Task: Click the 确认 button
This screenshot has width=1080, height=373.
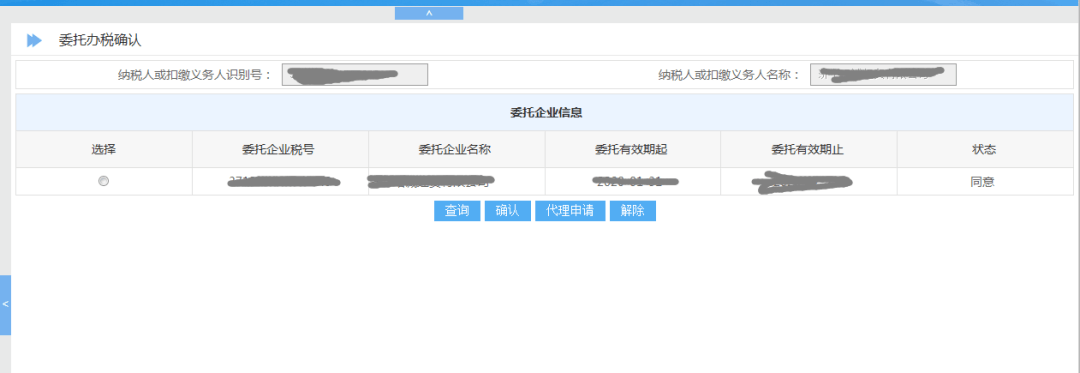Action: [508, 211]
